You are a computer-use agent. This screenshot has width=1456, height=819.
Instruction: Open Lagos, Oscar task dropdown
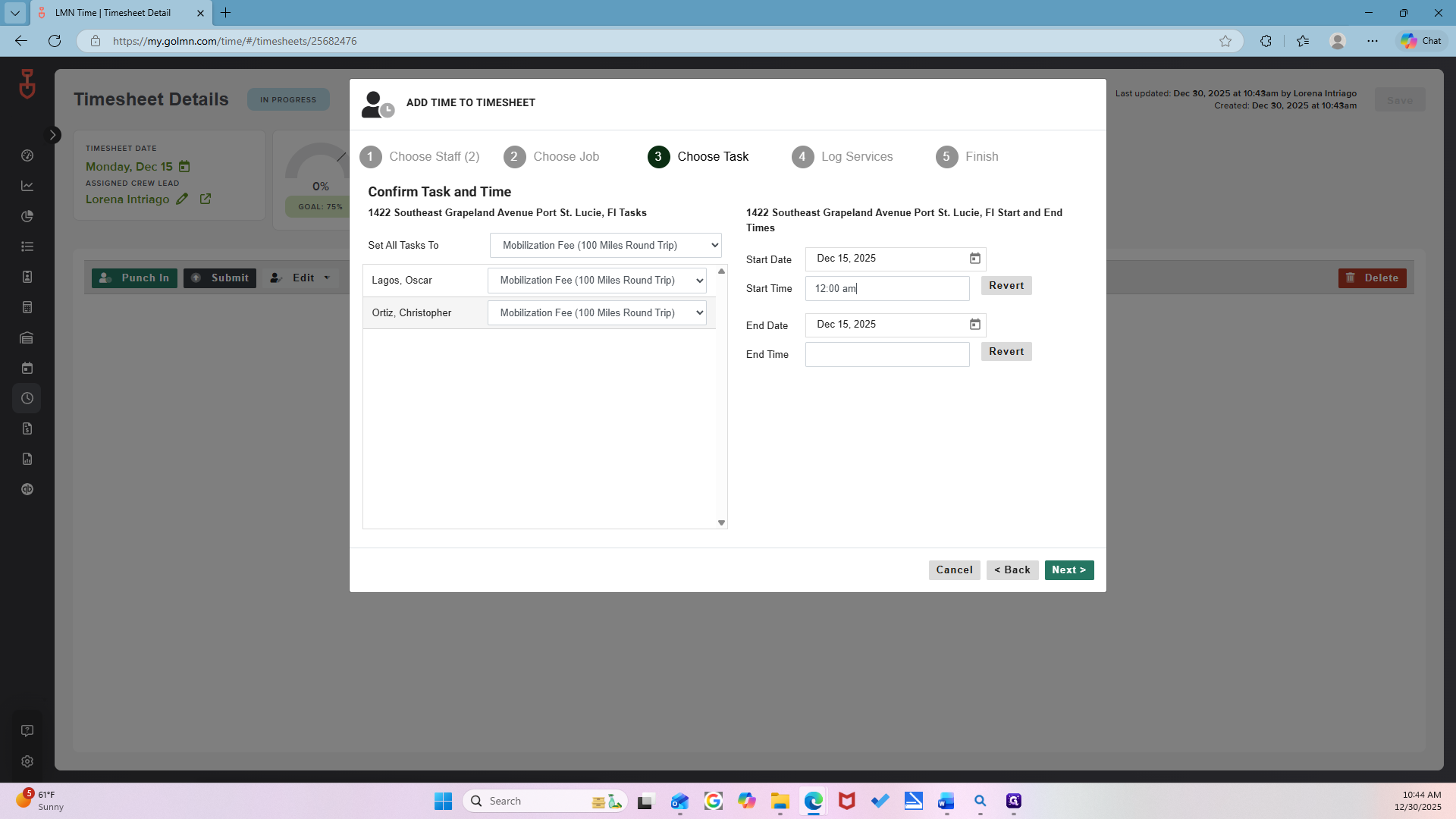(597, 281)
